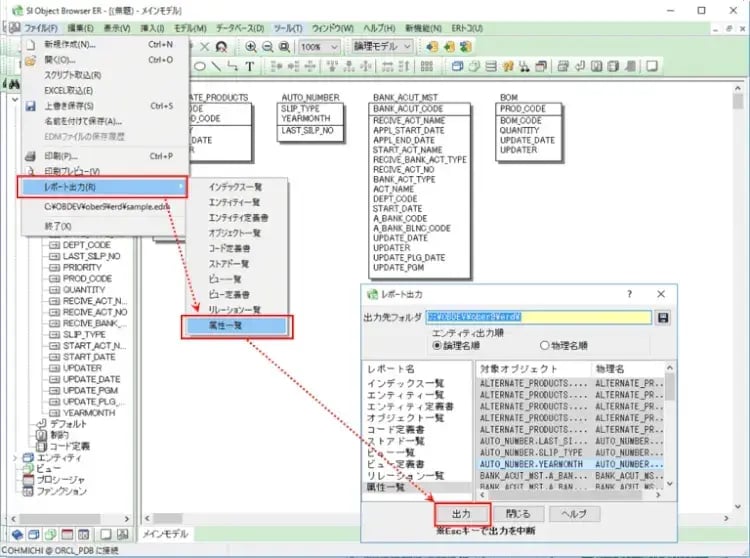Click the entity icon in bottom-left tab strip
Image resolution: width=750 pixels, height=558 pixels.
33,535
